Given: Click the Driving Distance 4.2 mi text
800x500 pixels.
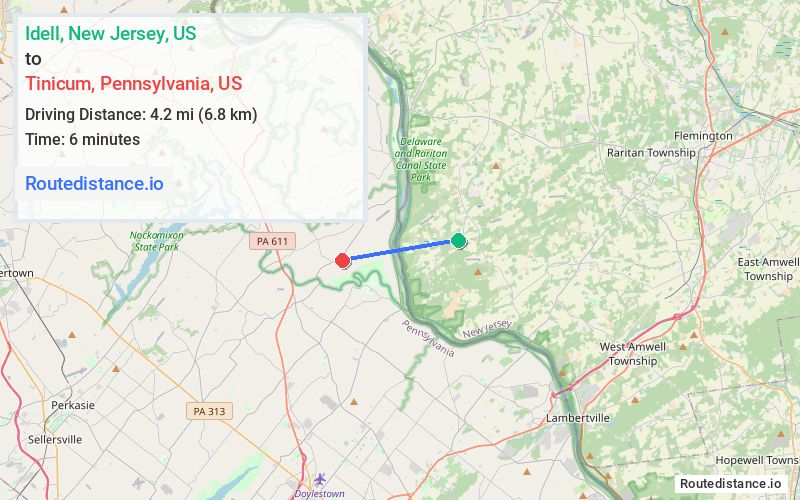Looking at the screenshot, I should [x=141, y=114].
